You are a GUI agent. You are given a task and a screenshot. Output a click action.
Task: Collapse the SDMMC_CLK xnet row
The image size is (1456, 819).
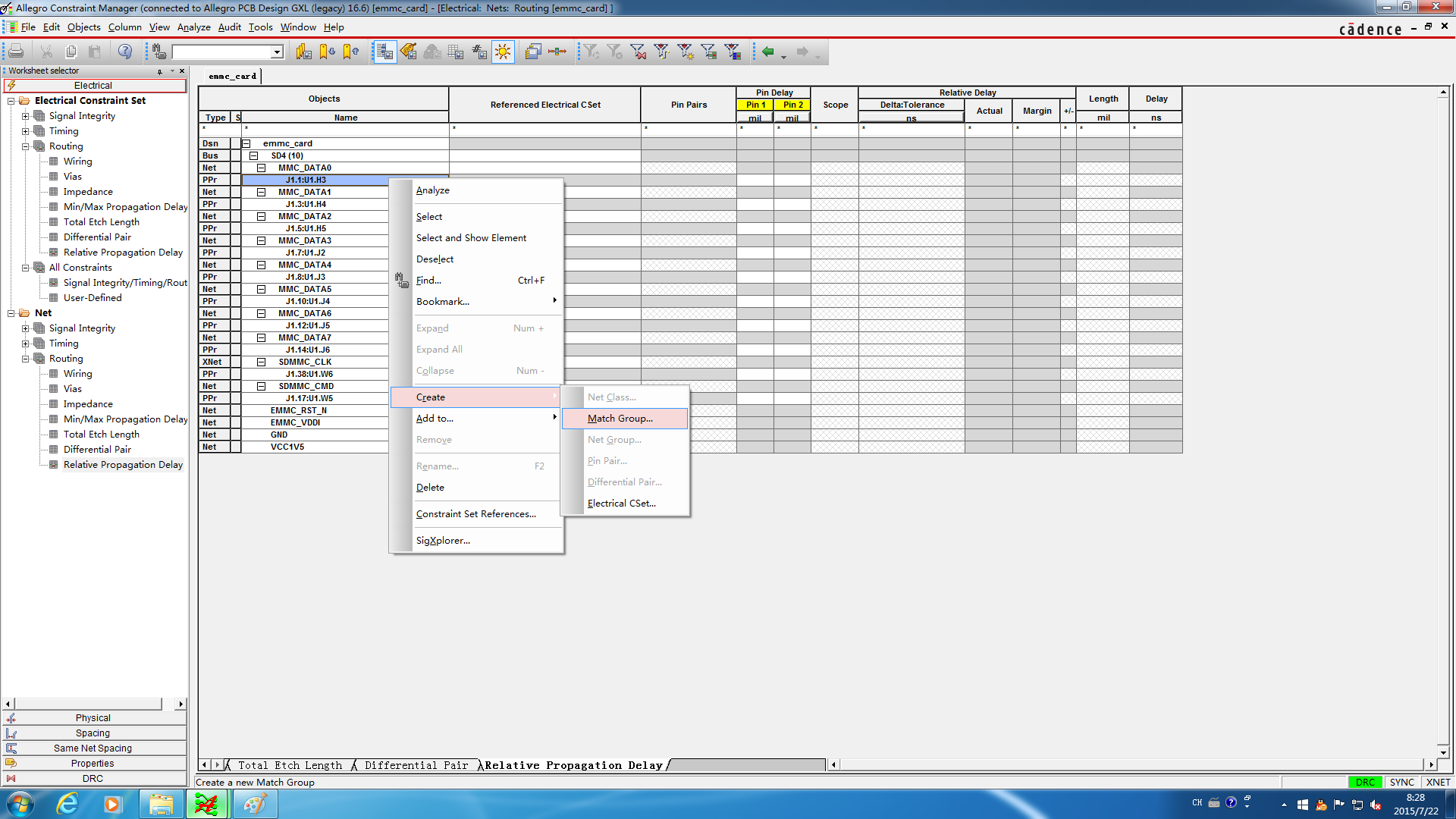tap(261, 362)
